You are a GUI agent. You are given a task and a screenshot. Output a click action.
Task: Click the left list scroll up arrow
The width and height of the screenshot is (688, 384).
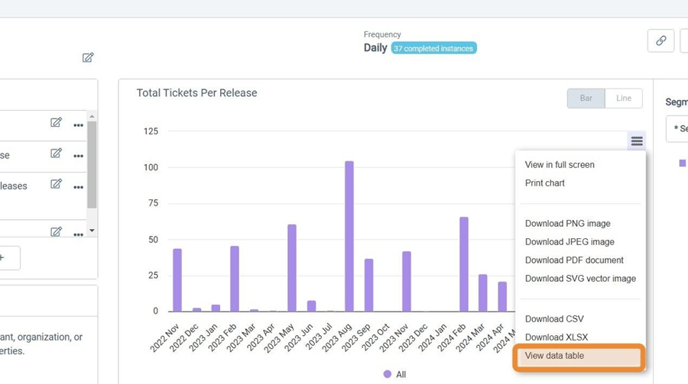(92, 117)
